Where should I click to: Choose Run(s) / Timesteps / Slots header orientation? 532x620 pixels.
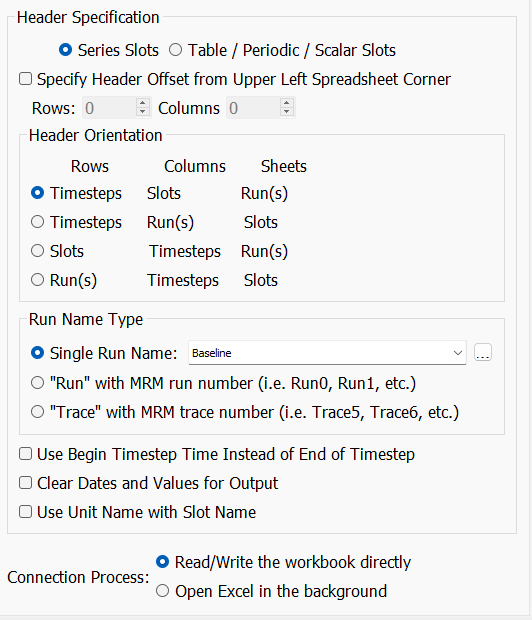click(38, 280)
